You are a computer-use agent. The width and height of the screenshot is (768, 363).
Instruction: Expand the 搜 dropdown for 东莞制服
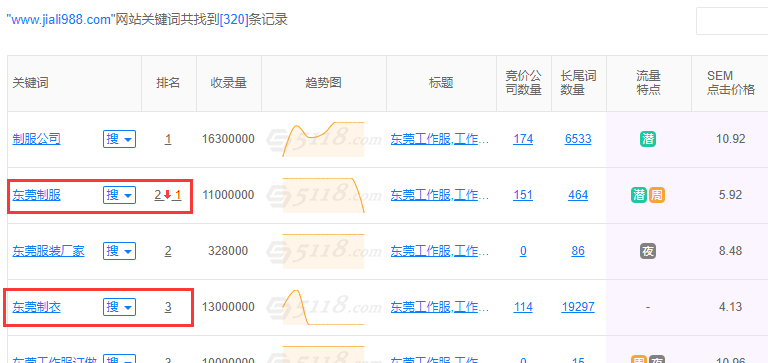tap(120, 195)
